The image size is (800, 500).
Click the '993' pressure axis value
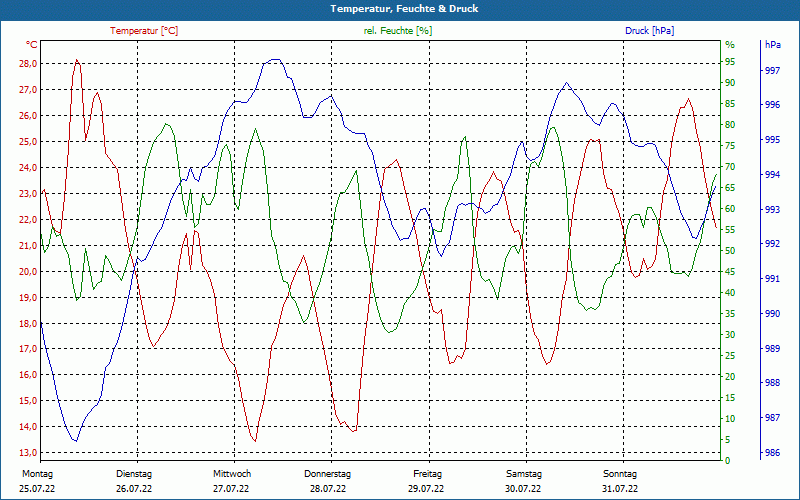pos(773,209)
